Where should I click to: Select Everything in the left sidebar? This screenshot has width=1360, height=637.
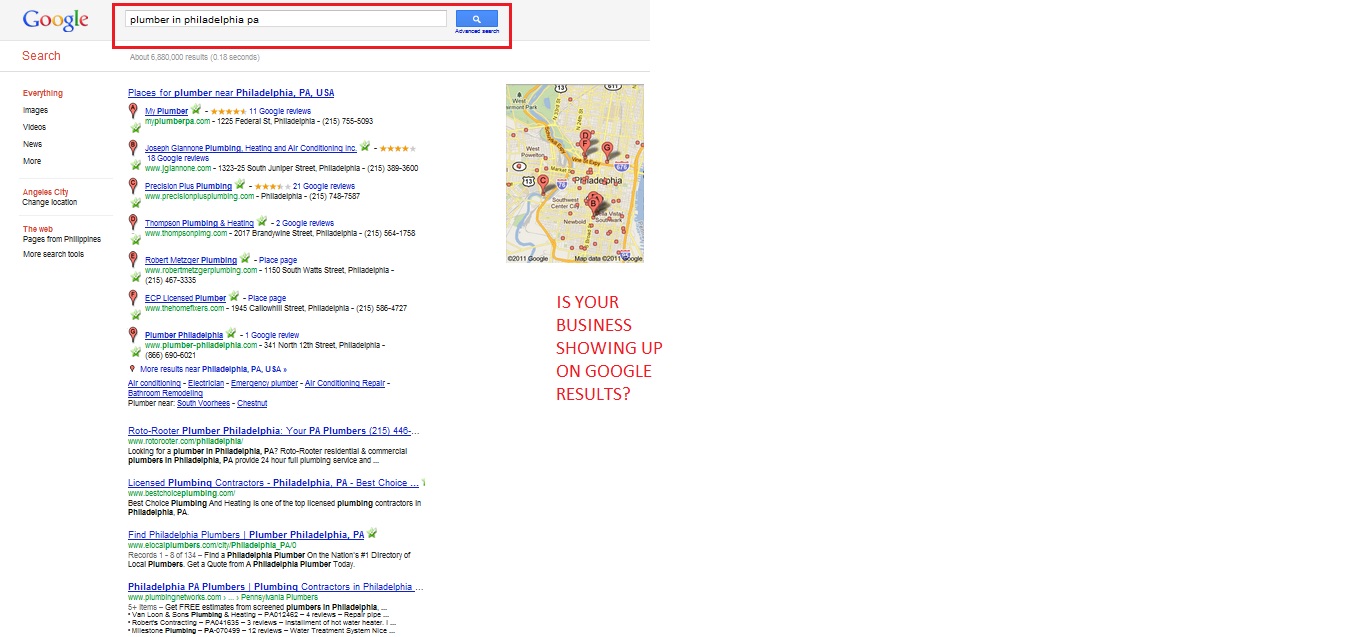[x=43, y=93]
